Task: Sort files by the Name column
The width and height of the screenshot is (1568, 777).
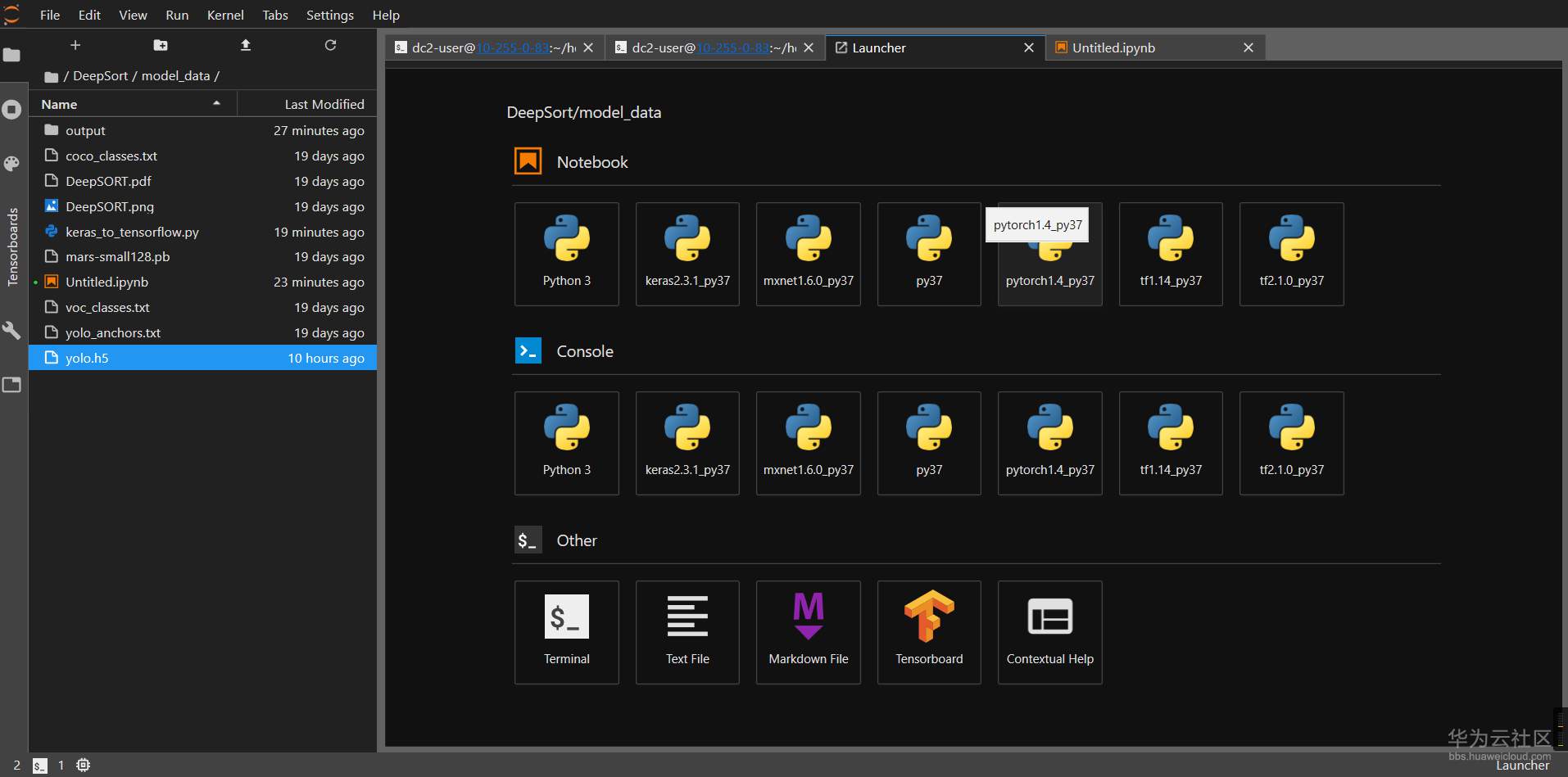Action: (133, 104)
